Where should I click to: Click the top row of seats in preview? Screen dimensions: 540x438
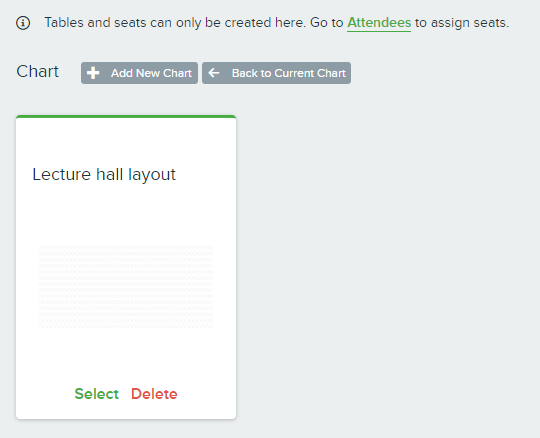(x=126, y=247)
